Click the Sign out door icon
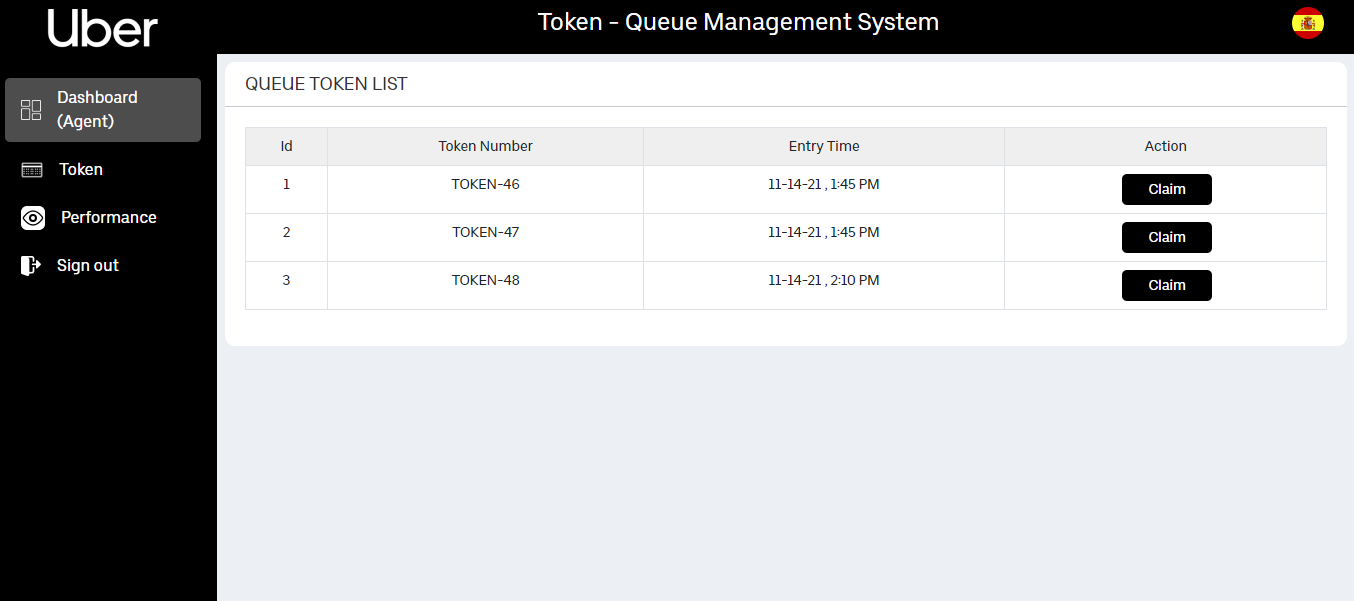 point(30,265)
